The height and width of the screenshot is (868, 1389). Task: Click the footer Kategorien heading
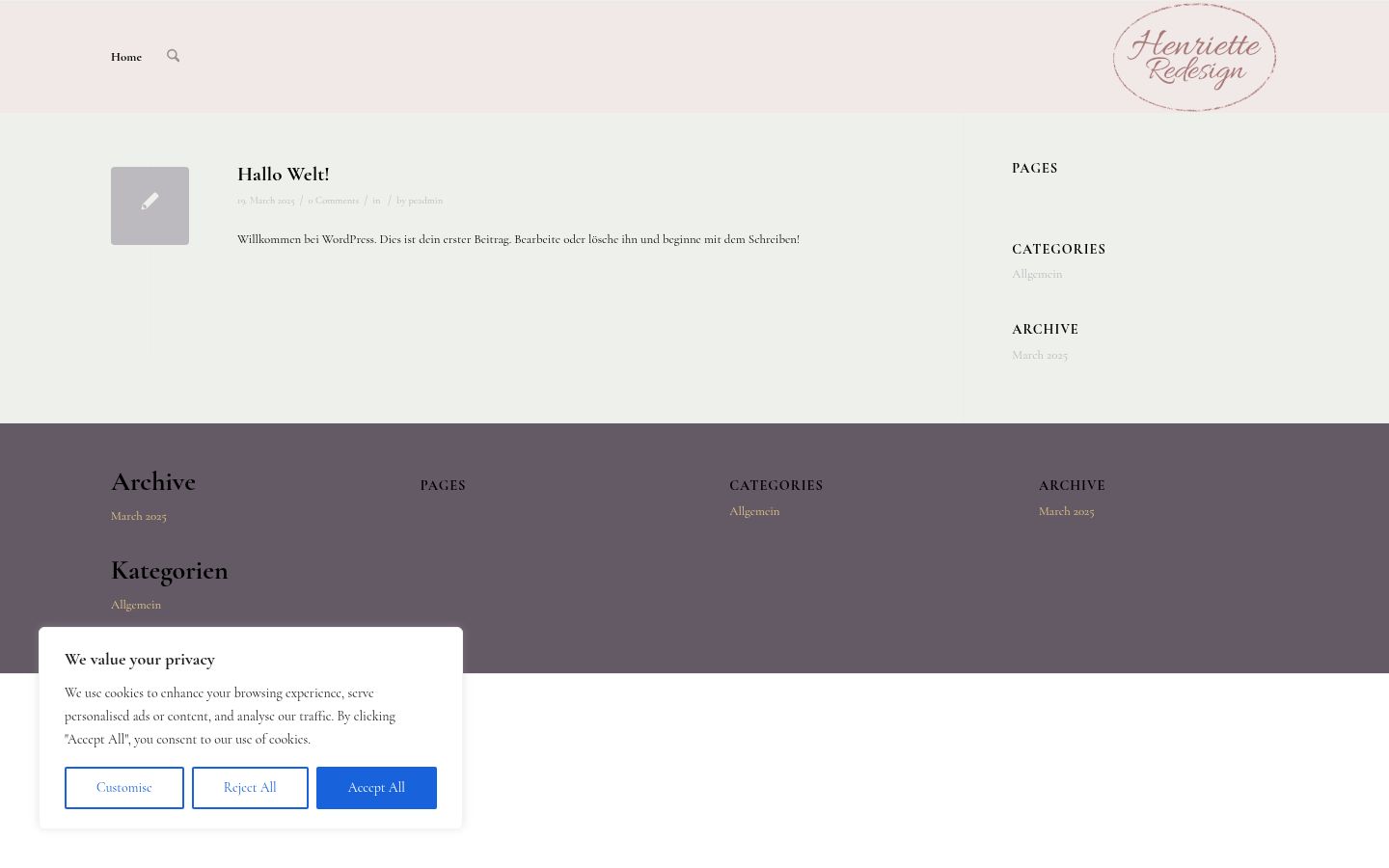tap(170, 570)
